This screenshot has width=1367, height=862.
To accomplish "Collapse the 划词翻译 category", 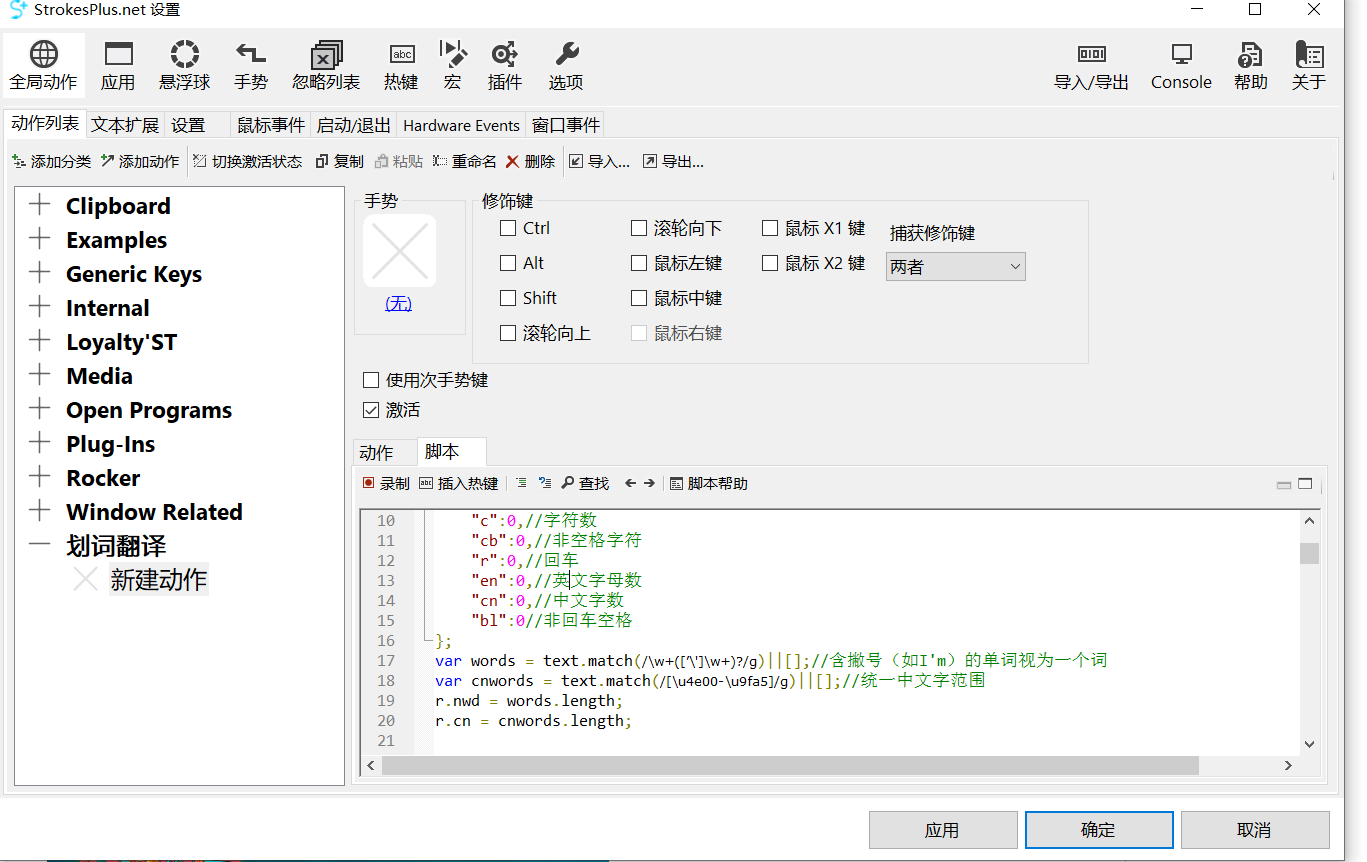I will [40, 545].
